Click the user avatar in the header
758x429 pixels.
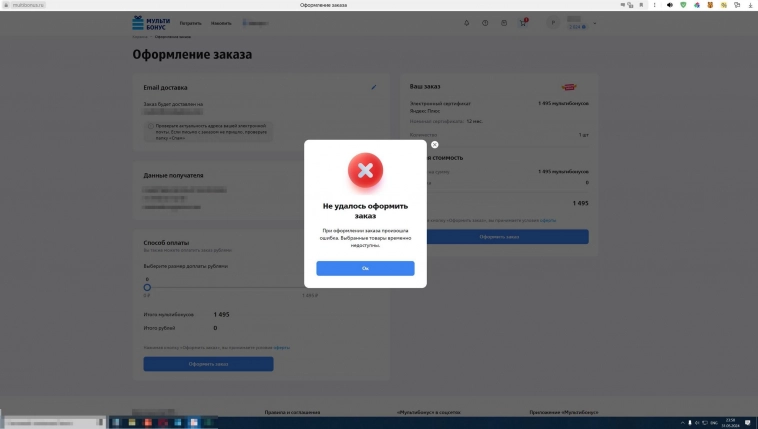553,23
